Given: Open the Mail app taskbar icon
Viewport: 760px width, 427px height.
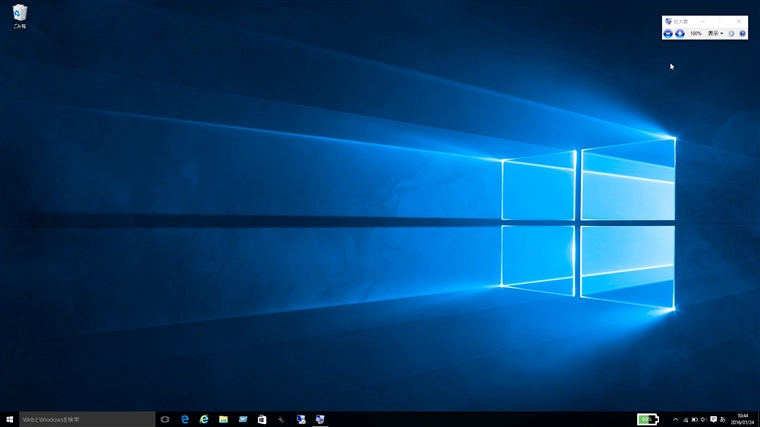Looking at the screenshot, I should [x=243, y=419].
